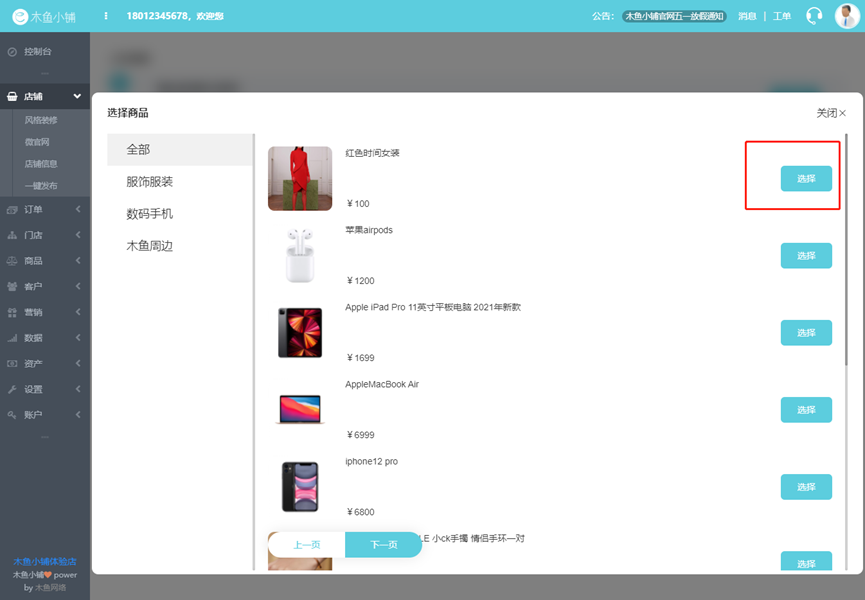The height and width of the screenshot is (600, 865).
Task: Click the 数据 chart icon in sidebar
Action: (12, 338)
